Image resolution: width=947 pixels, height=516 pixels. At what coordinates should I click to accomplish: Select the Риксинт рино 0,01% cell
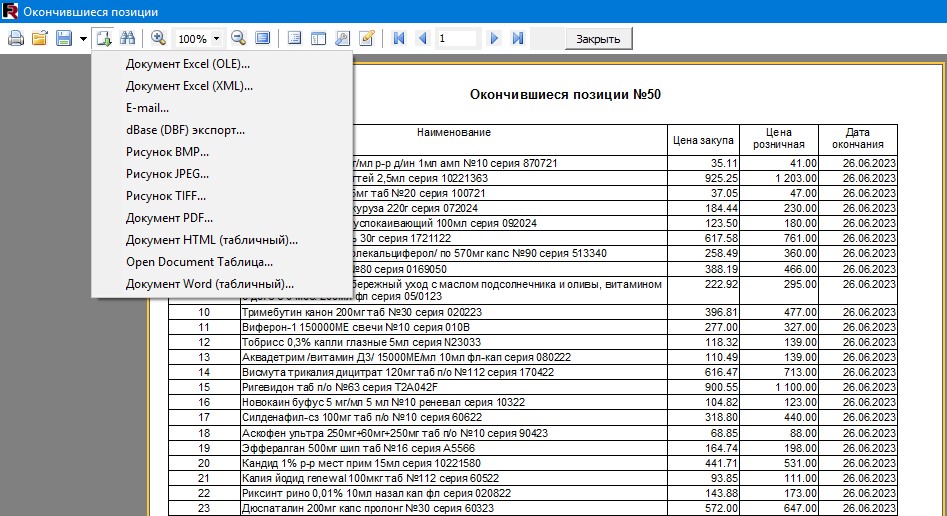pos(454,494)
